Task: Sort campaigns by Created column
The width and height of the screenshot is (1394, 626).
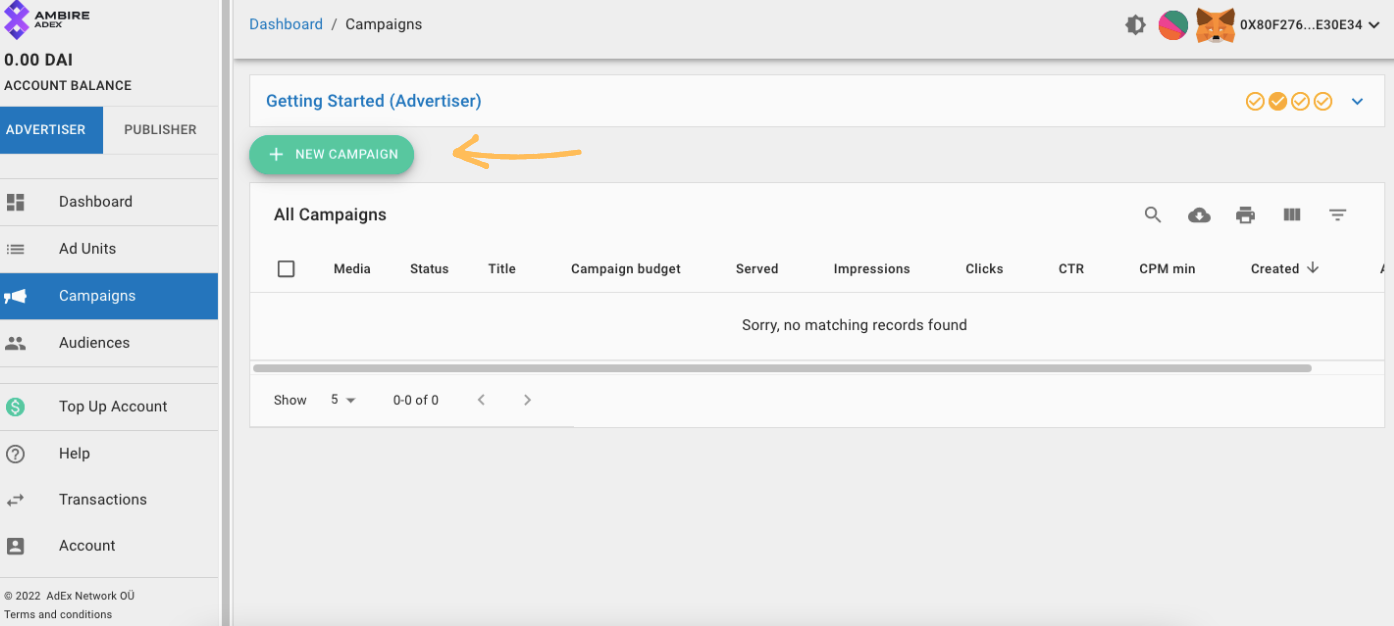Action: (1275, 269)
